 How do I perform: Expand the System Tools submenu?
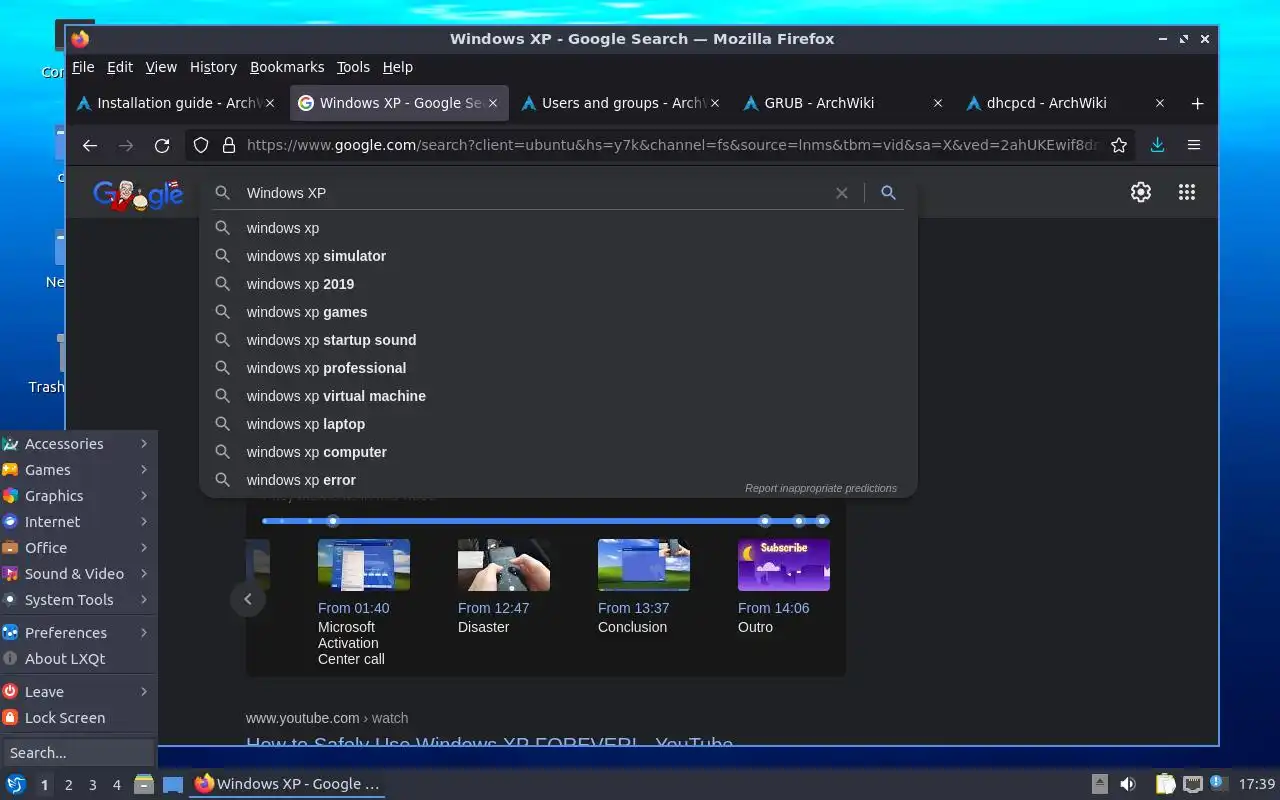click(x=78, y=600)
